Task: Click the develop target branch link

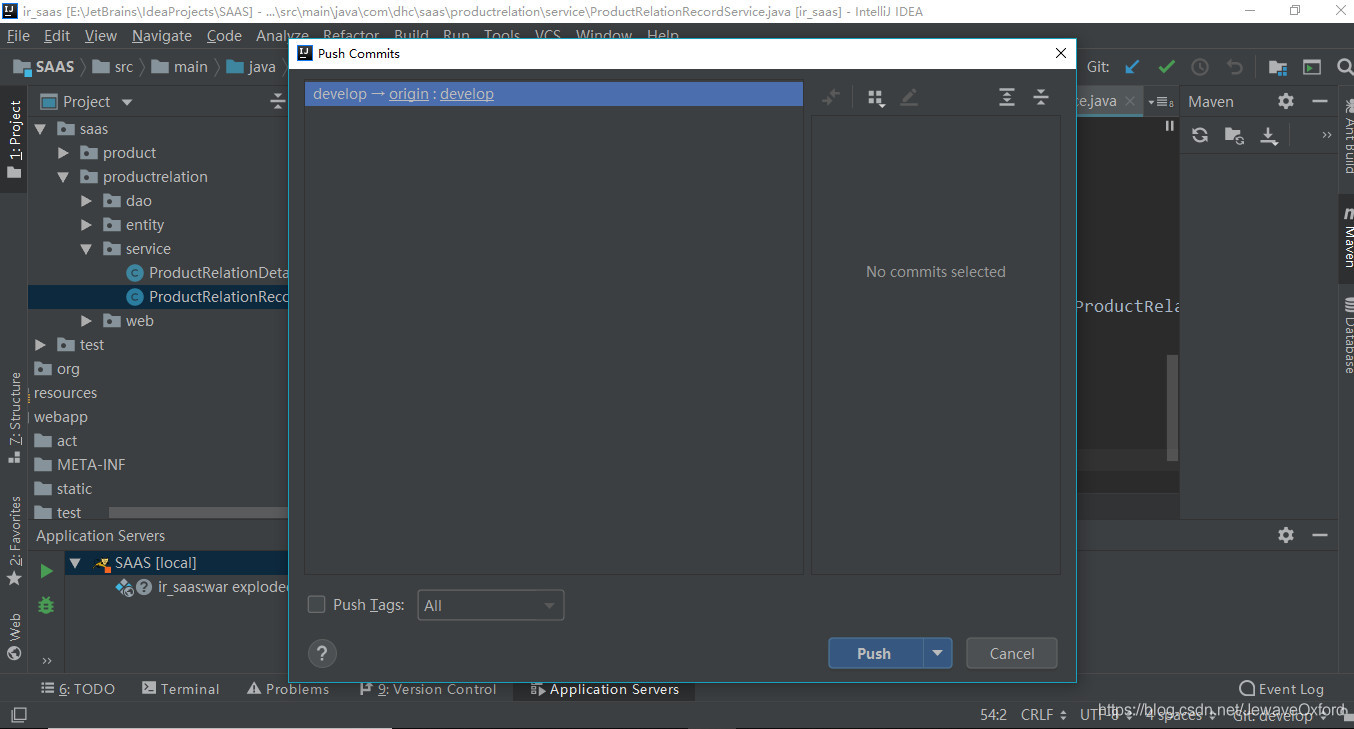Action: 467,94
